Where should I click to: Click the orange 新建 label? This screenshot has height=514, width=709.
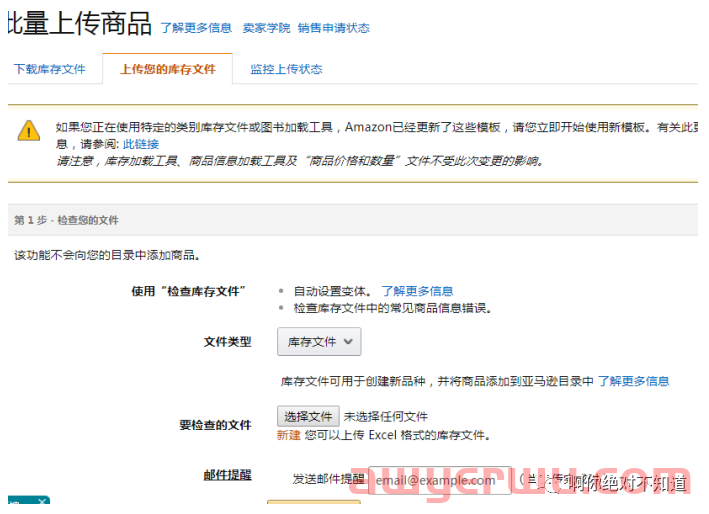[288, 435]
